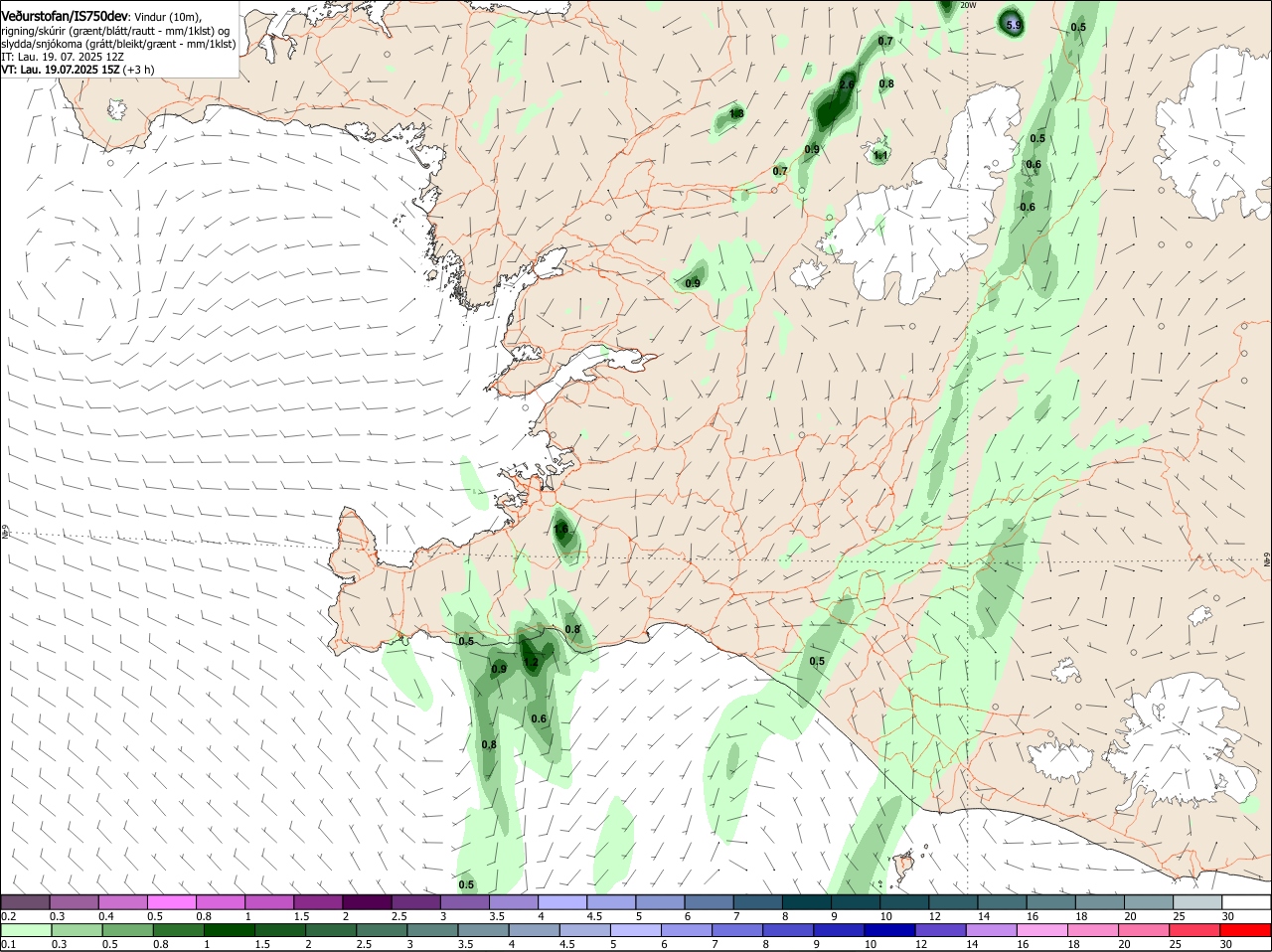Select the light lavender 5 swatch in rain legend
Screen dimensions: 1272x952
[x=636, y=930]
